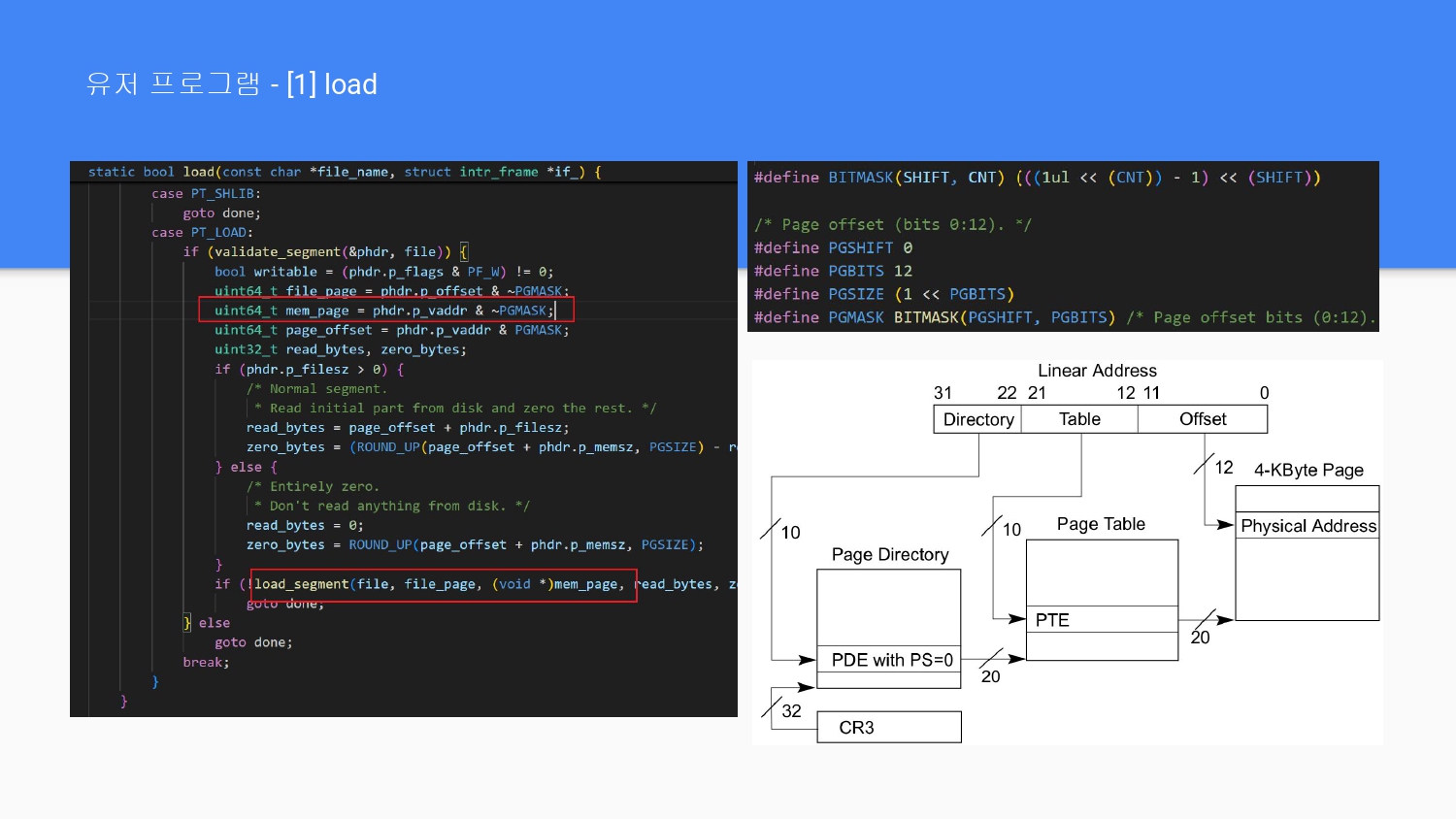Click the 'bool writable' declaration line
This screenshot has width=1456, height=819.
pos(383,272)
